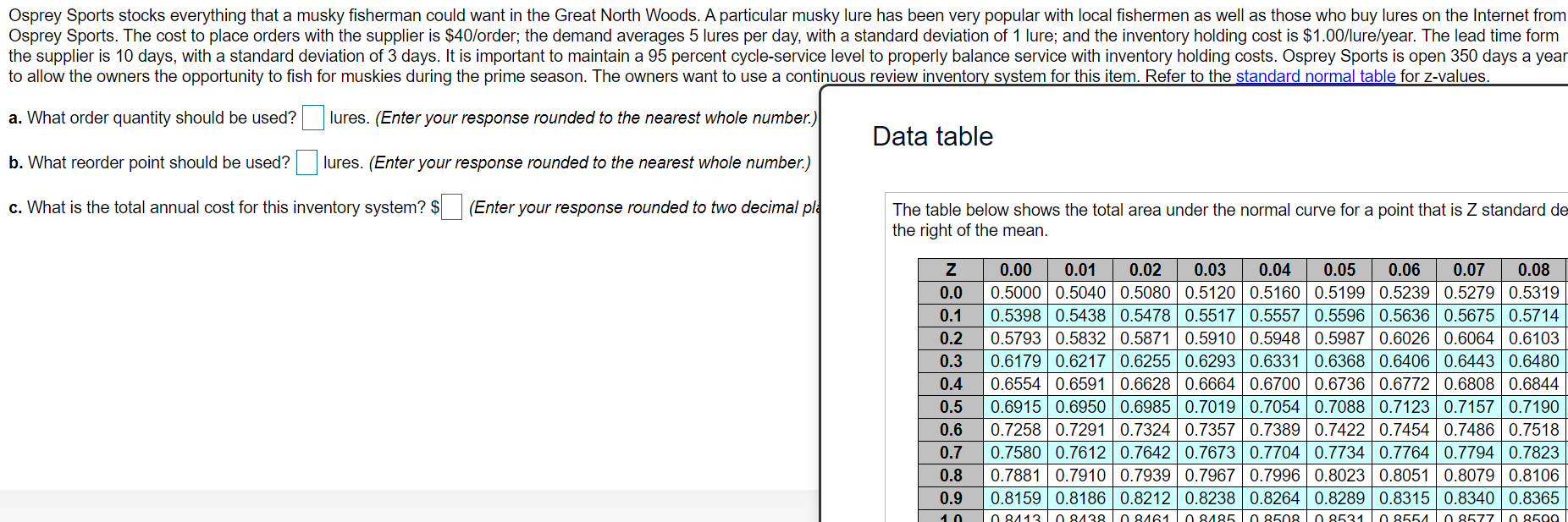Click table value 0.8106
1568x522 pixels.
click(x=1533, y=475)
